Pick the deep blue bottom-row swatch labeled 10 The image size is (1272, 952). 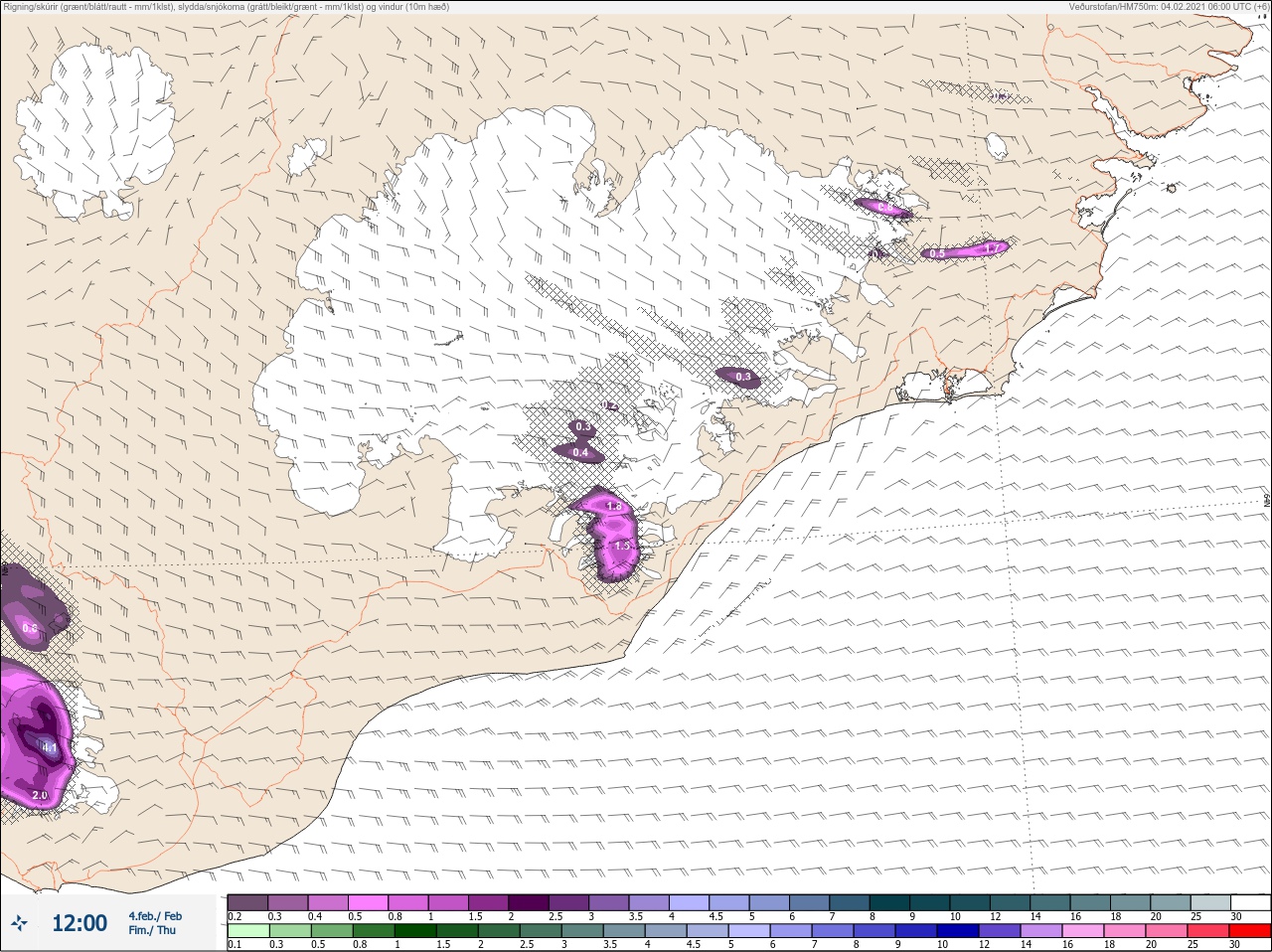click(960, 931)
